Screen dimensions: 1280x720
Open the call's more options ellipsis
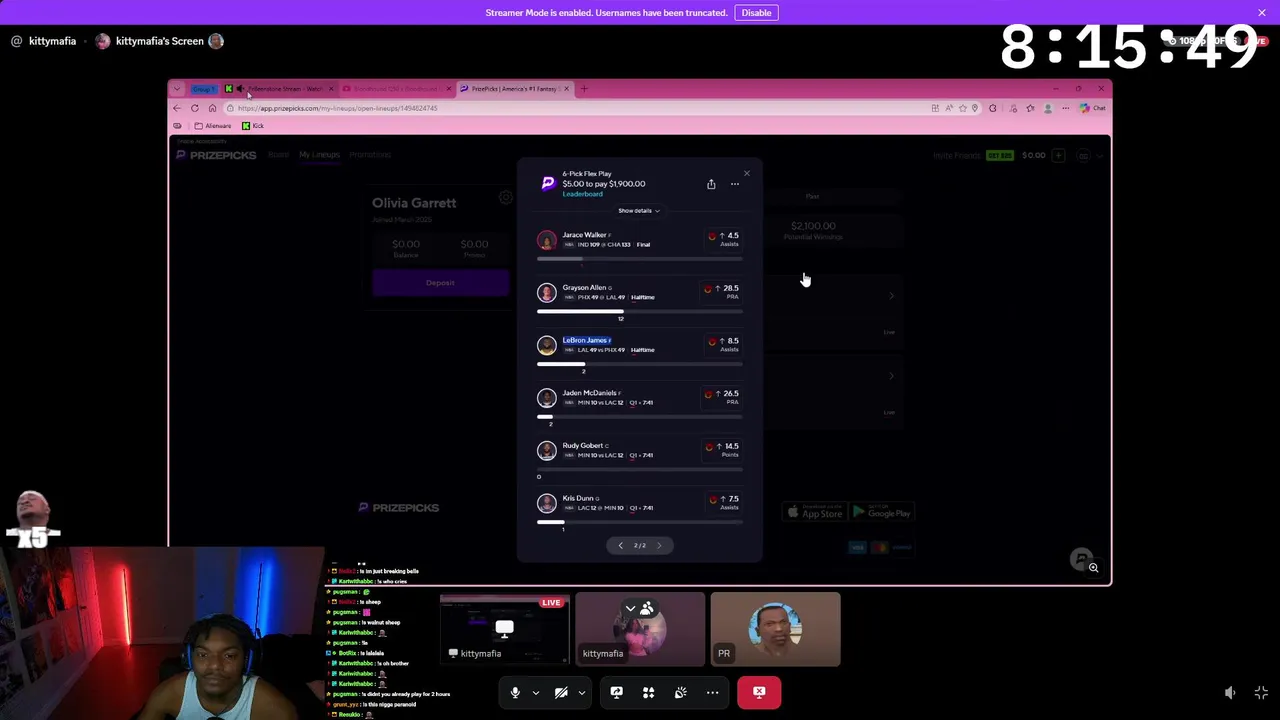(x=712, y=692)
